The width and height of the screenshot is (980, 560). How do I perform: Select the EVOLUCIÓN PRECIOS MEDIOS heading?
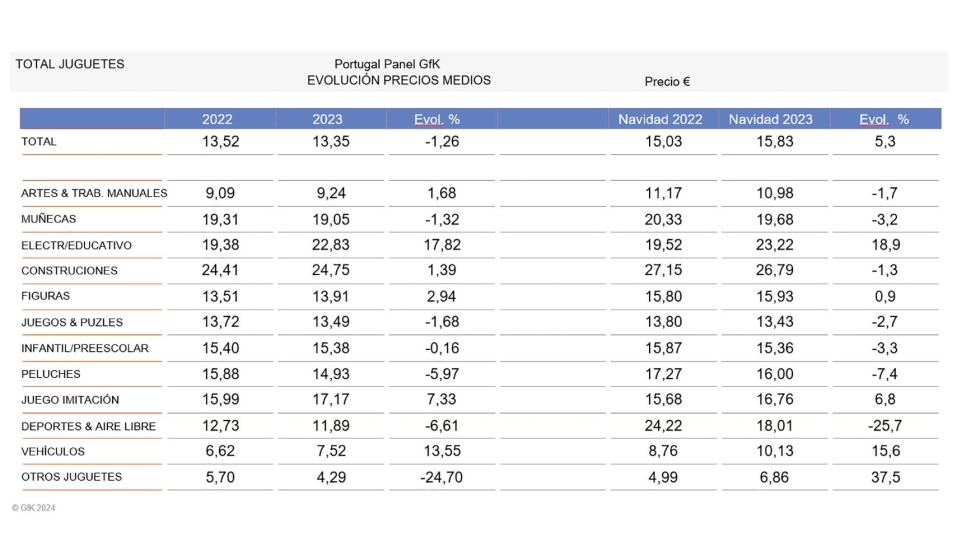[x=399, y=80]
